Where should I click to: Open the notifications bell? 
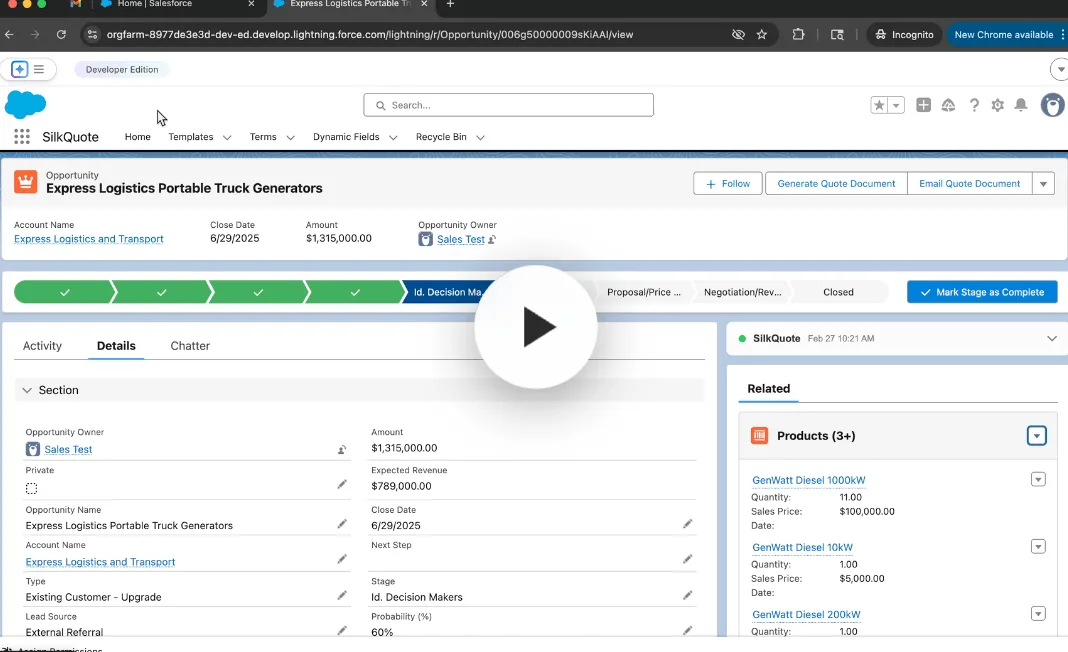pyautogui.click(x=1021, y=105)
